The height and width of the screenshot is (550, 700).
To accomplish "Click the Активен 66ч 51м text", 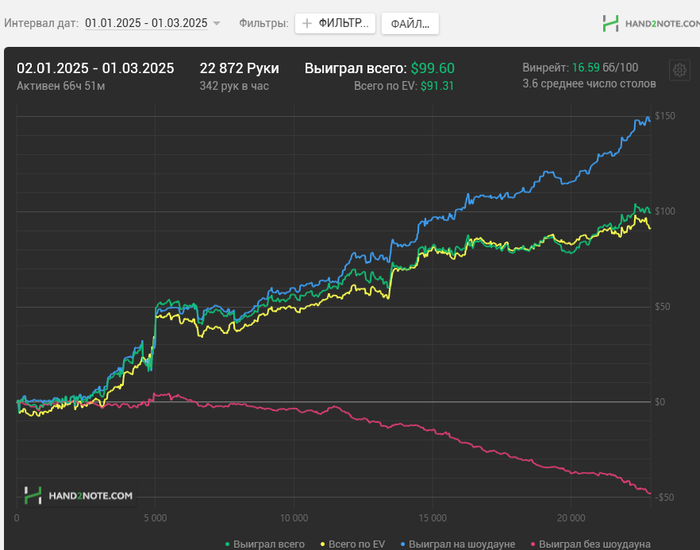I will point(61,86).
